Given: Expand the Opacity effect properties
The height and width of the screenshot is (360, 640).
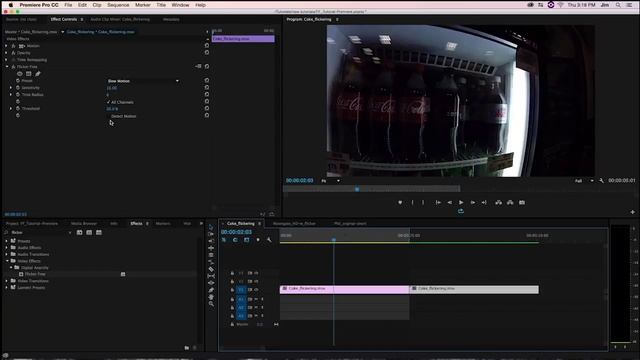Looking at the screenshot, I should click(6, 53).
